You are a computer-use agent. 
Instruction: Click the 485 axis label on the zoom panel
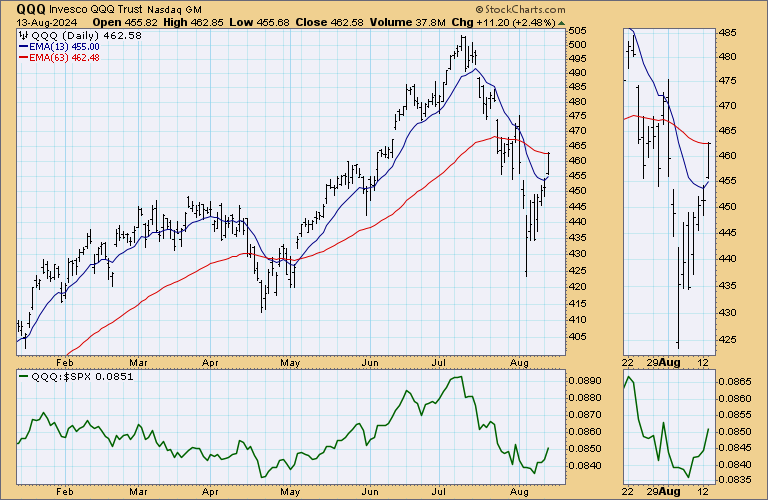[x=727, y=33]
